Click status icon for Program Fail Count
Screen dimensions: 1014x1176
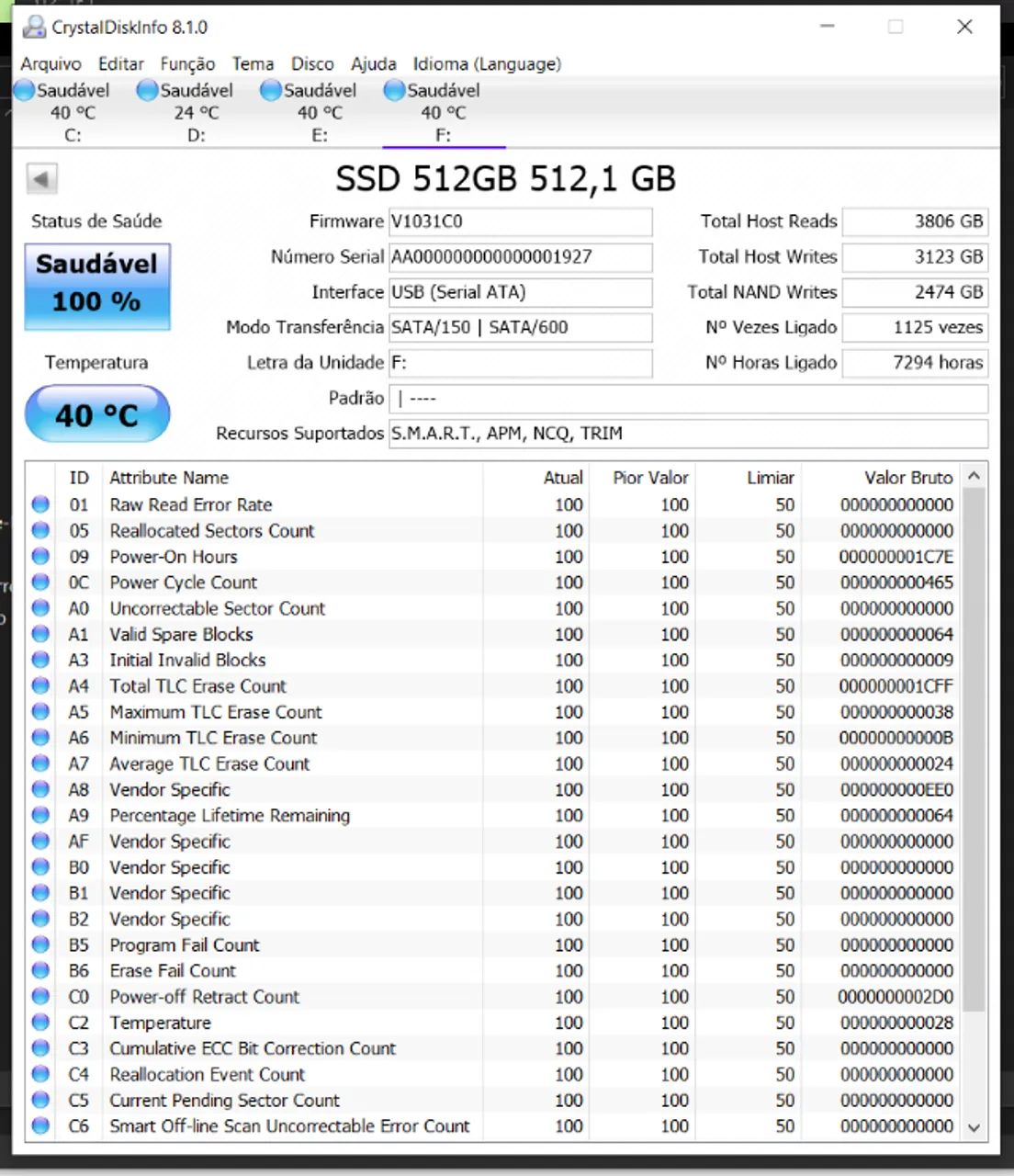pyautogui.click(x=40, y=944)
